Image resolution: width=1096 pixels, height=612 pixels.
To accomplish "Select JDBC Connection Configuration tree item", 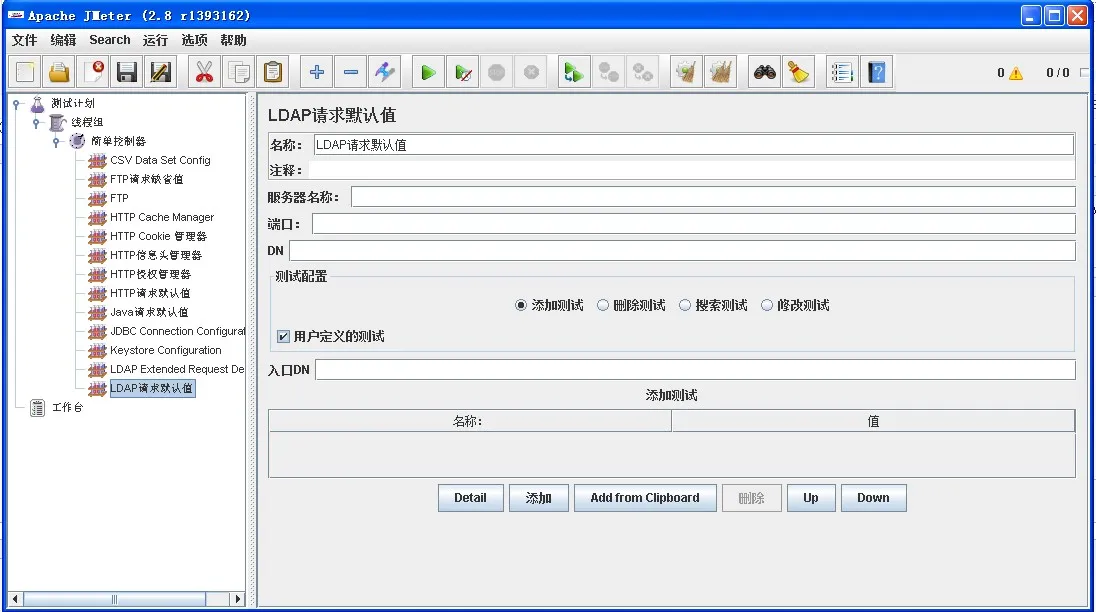I will pos(178,332).
